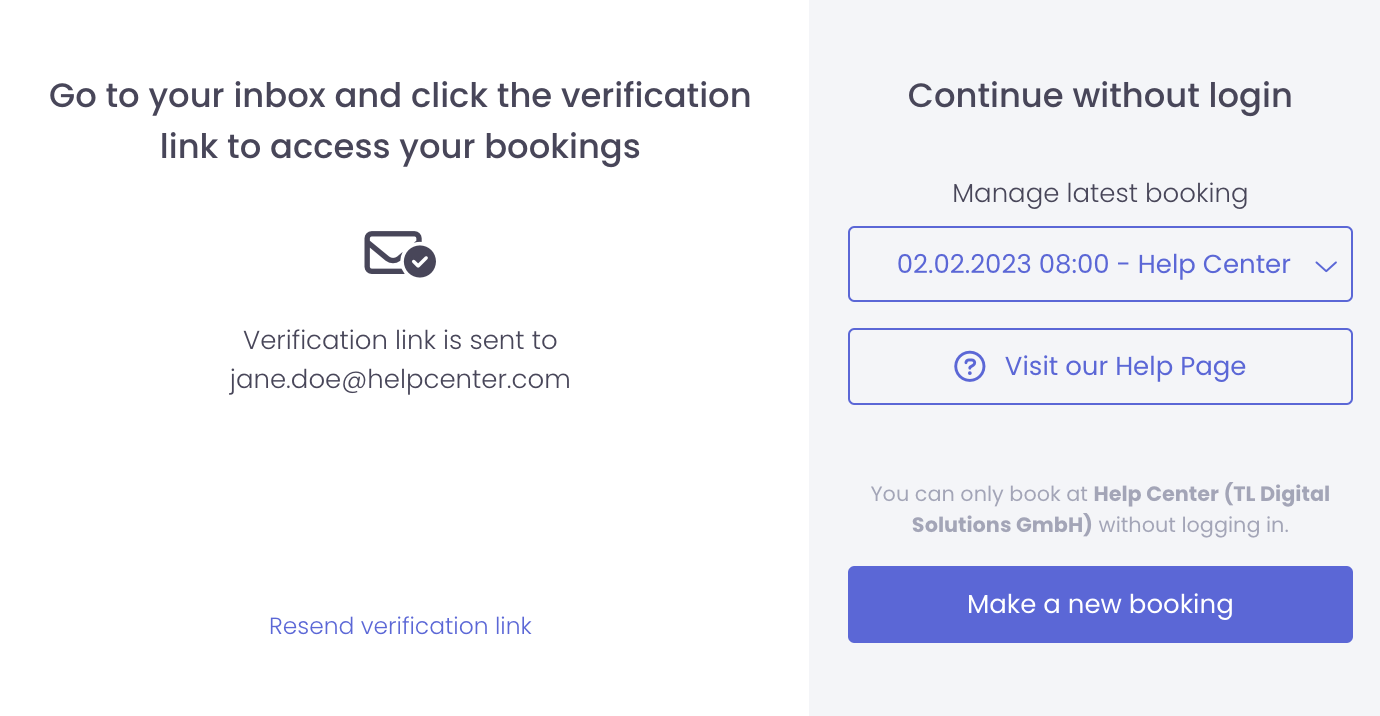Click the envelope verification icon
The width and height of the screenshot is (1380, 716).
pos(392,252)
